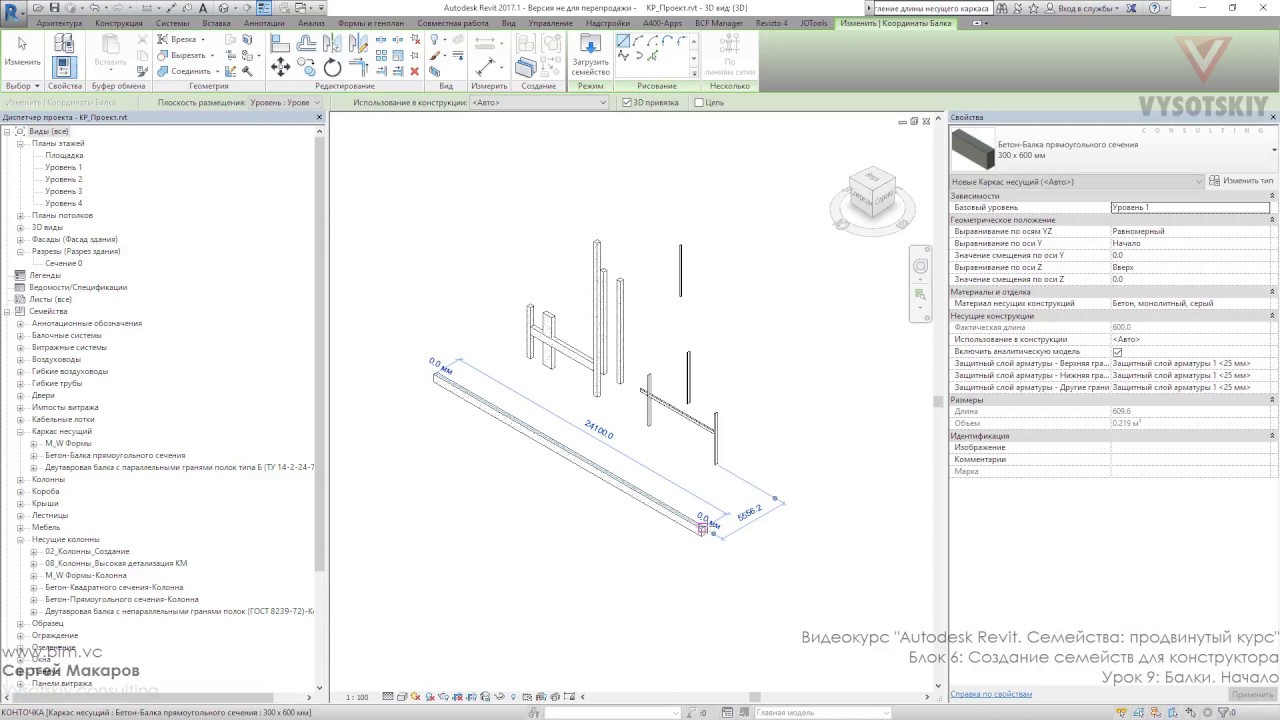Image resolution: width=1280 pixels, height=720 pixels.
Task: Toggle Включить аналитическую модель checkbox
Action: click(x=1117, y=352)
